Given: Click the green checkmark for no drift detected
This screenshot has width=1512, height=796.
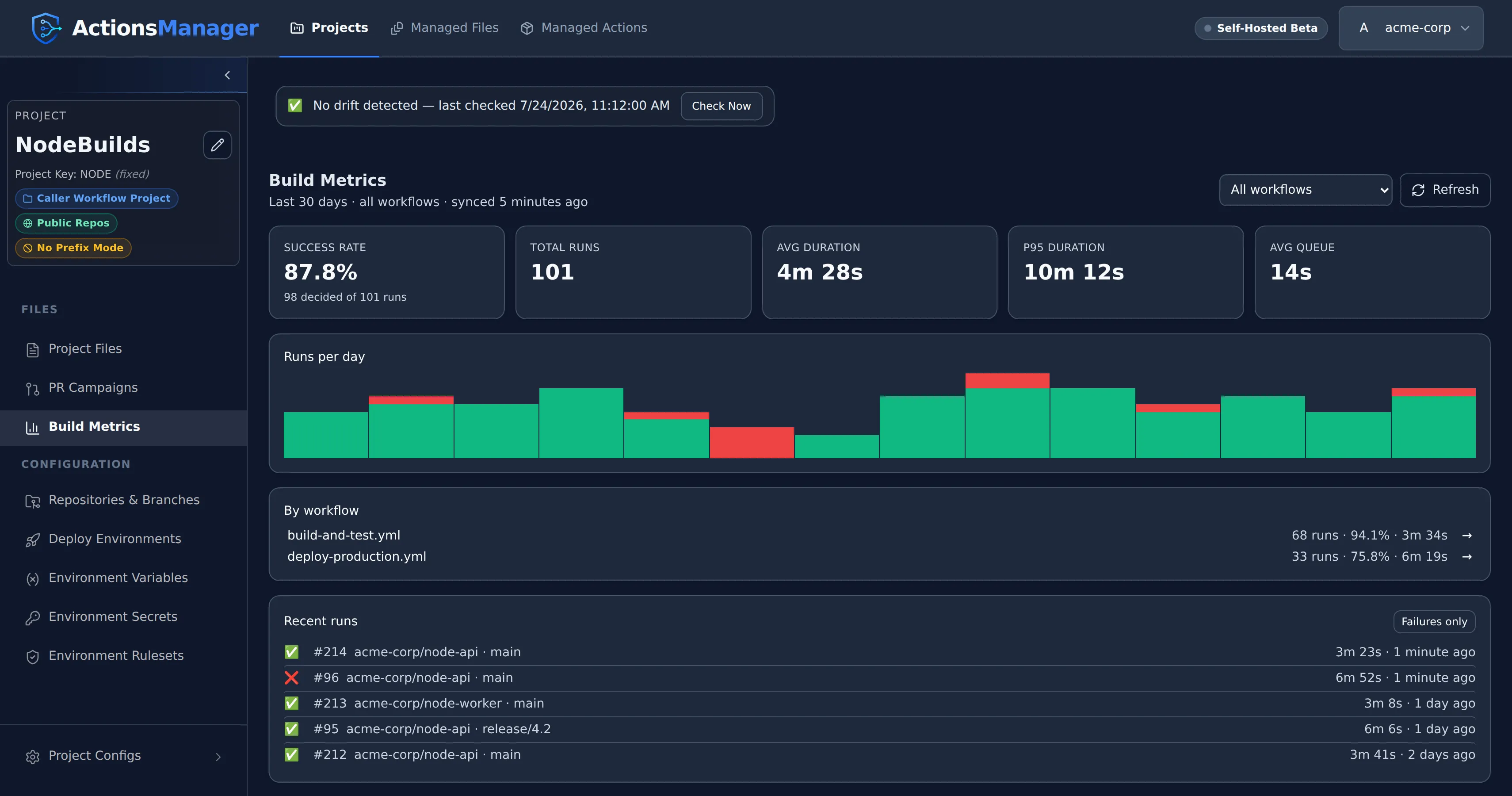Looking at the screenshot, I should coord(294,106).
